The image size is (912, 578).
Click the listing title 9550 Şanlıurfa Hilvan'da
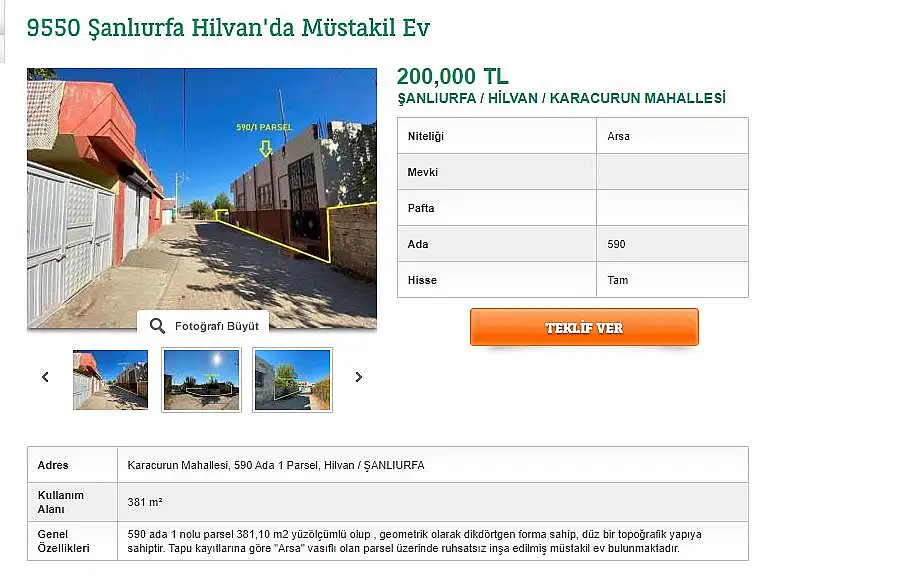228,27
